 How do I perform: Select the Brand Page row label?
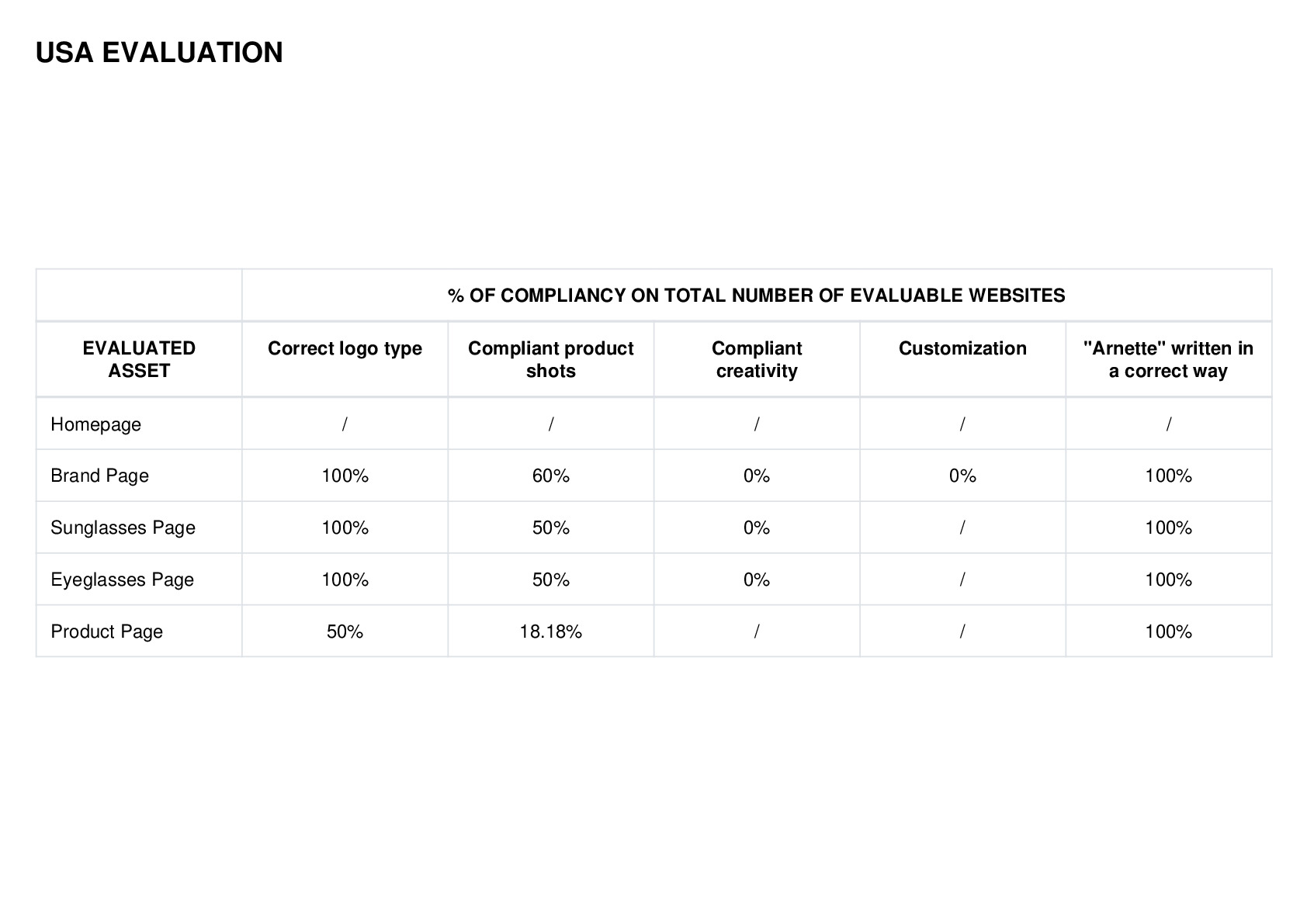click(99, 476)
